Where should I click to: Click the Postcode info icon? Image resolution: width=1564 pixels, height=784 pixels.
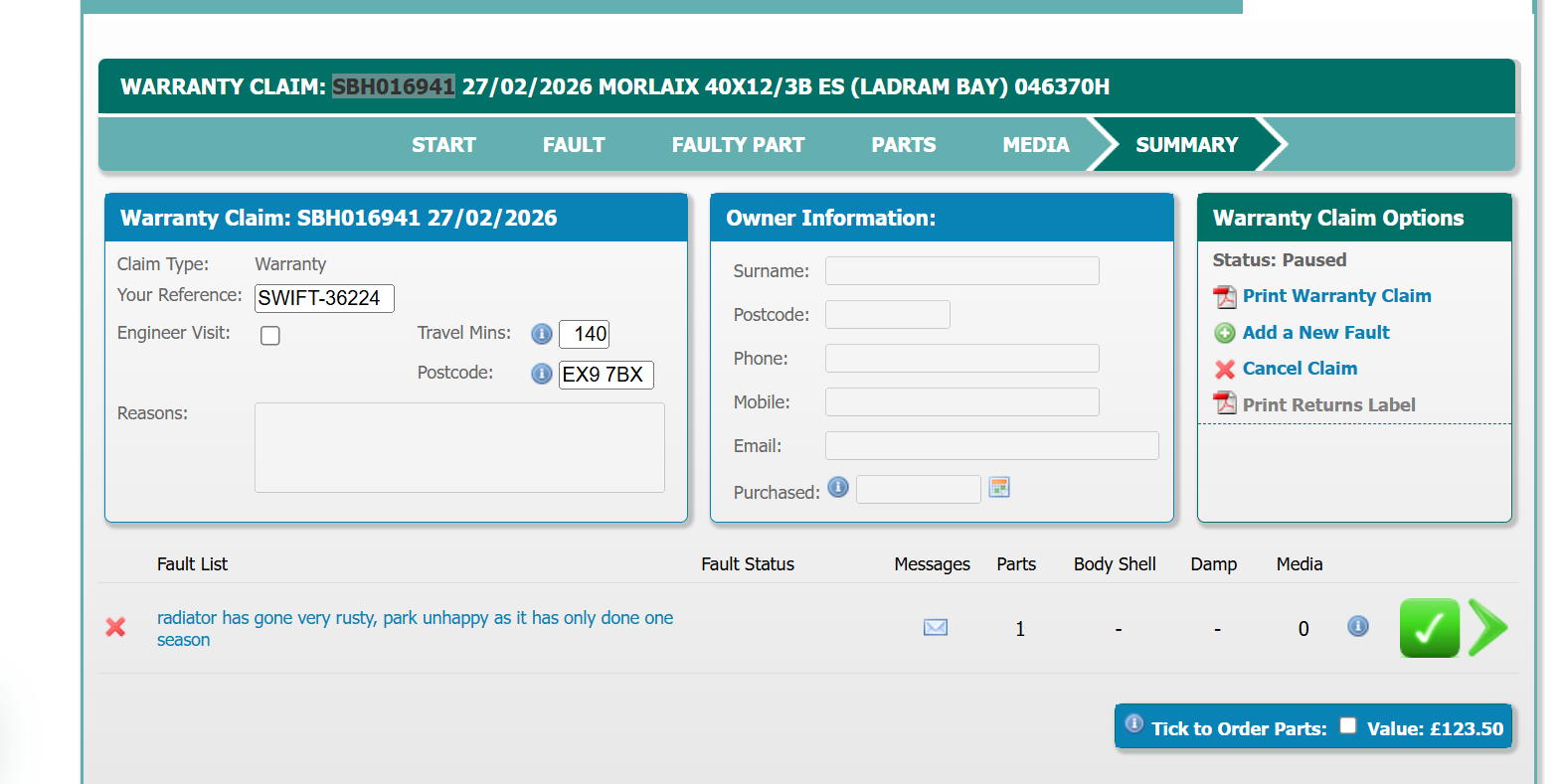point(541,374)
